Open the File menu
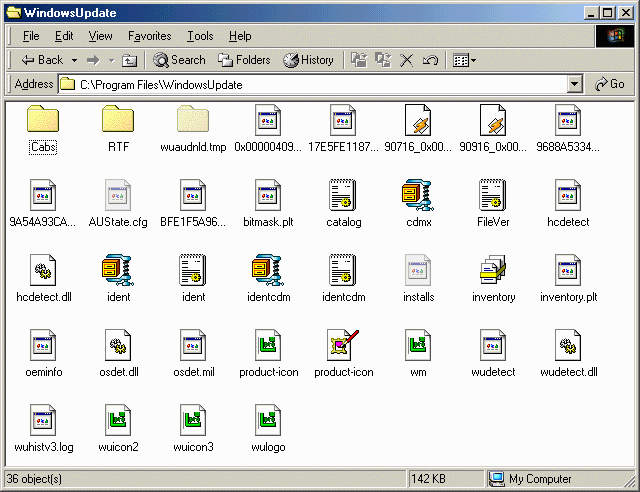The image size is (640, 492). click(31, 36)
